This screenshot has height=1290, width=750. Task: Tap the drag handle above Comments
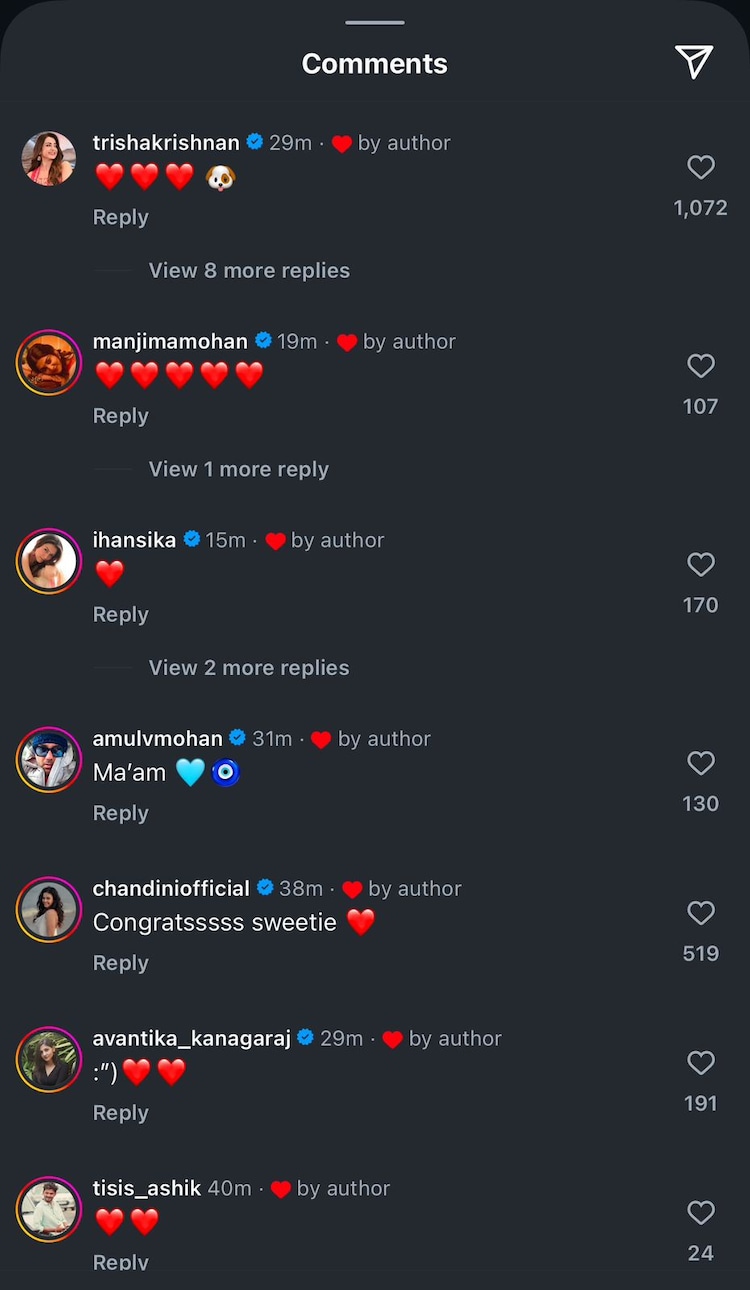[375, 22]
